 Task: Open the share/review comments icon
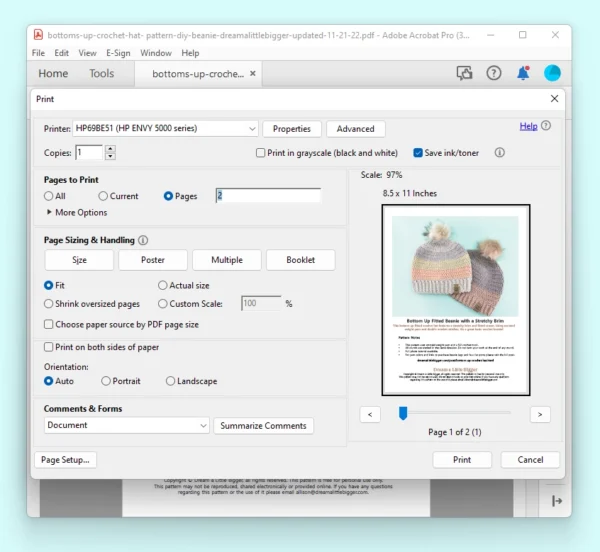464,73
